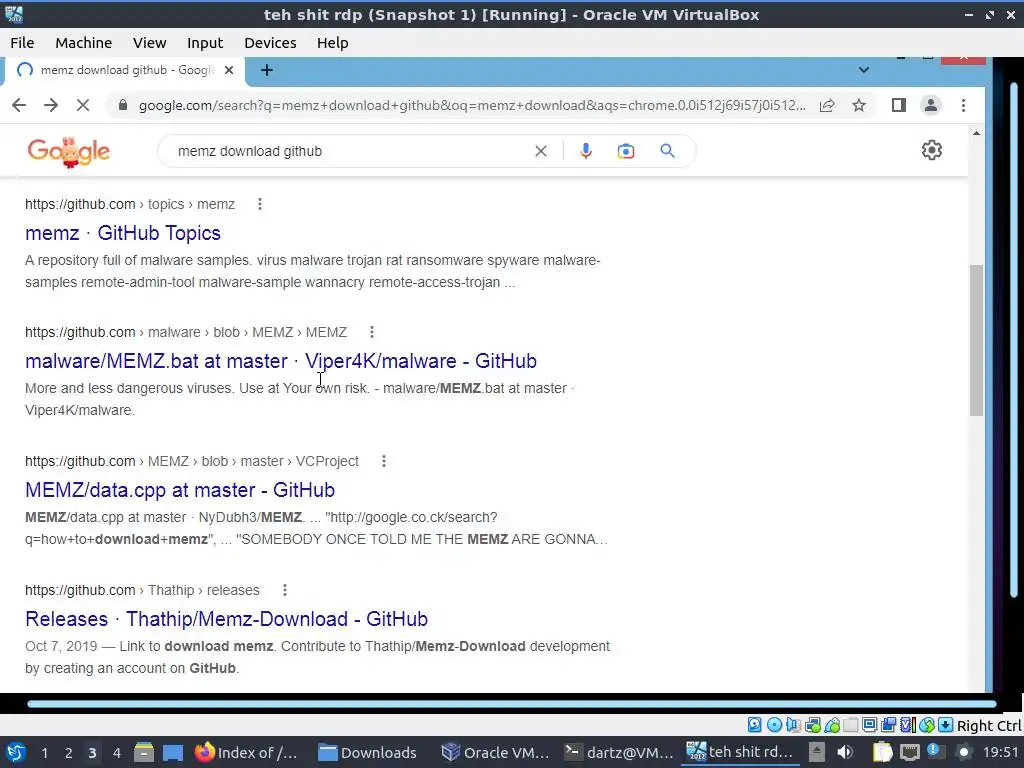Open the Devices menu
Image resolution: width=1024 pixels, height=768 pixels.
(x=270, y=42)
